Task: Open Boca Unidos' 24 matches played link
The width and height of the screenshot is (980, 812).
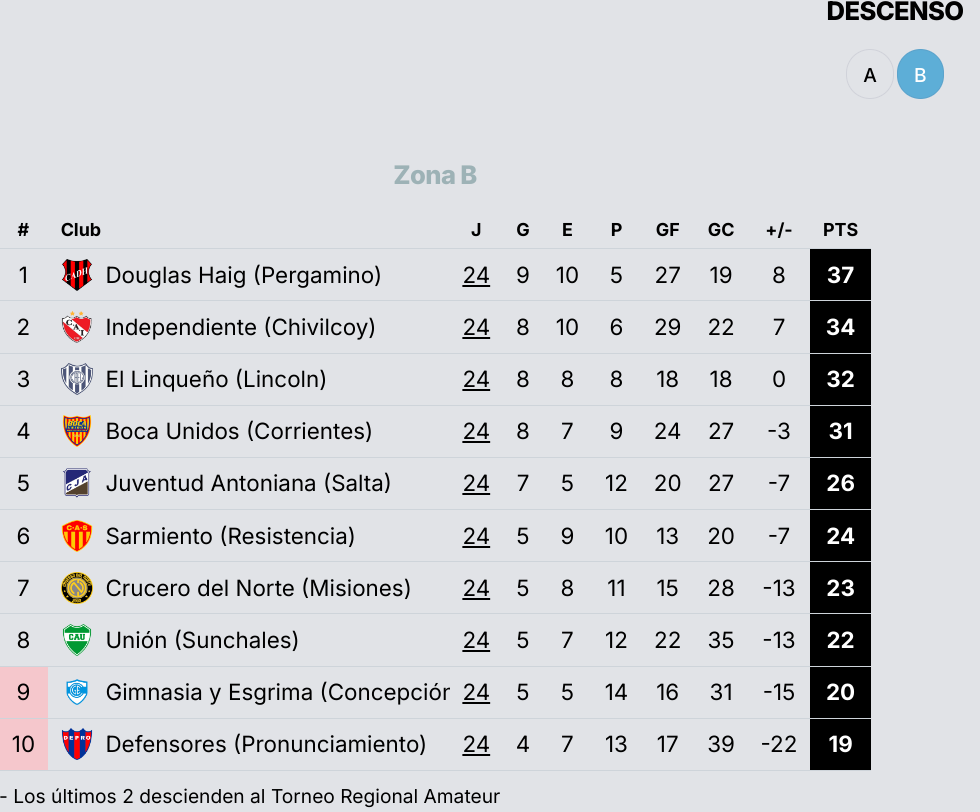Action: click(476, 431)
